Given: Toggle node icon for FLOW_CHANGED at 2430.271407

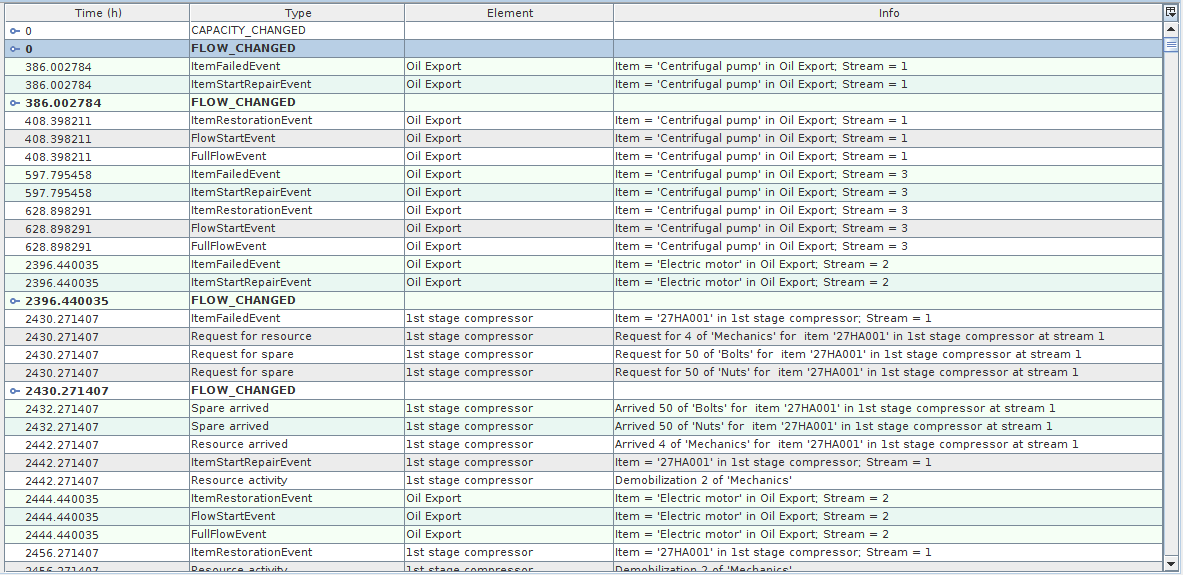Looking at the screenshot, I should point(15,391).
